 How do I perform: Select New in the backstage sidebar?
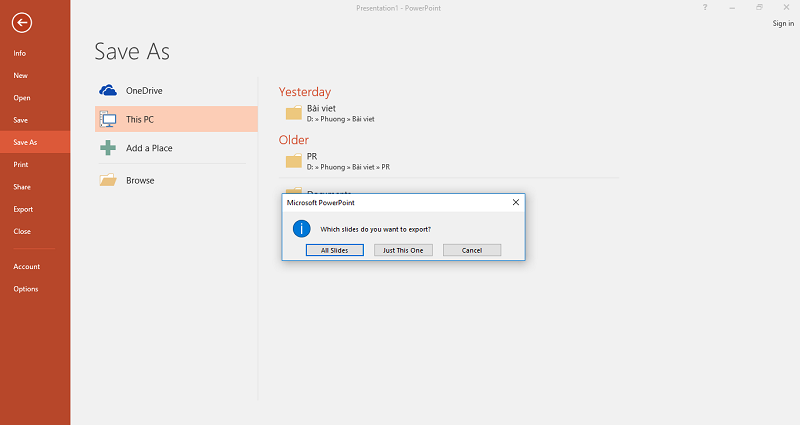(x=20, y=75)
